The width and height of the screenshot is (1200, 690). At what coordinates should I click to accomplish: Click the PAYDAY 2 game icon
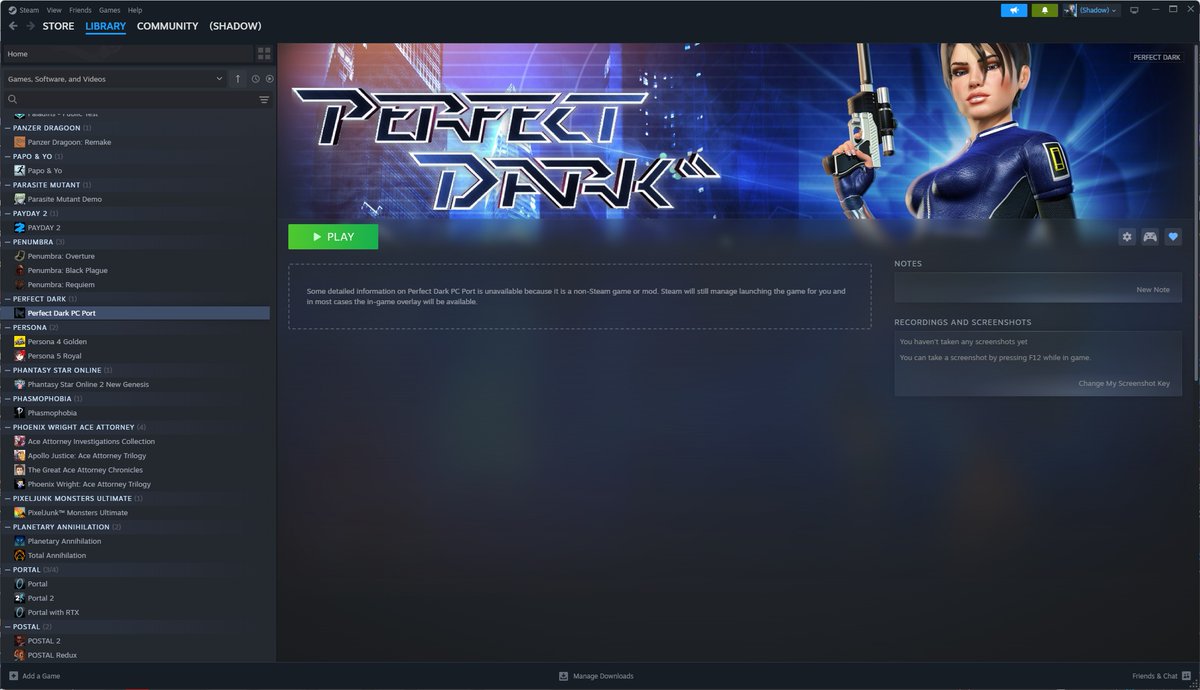20,228
